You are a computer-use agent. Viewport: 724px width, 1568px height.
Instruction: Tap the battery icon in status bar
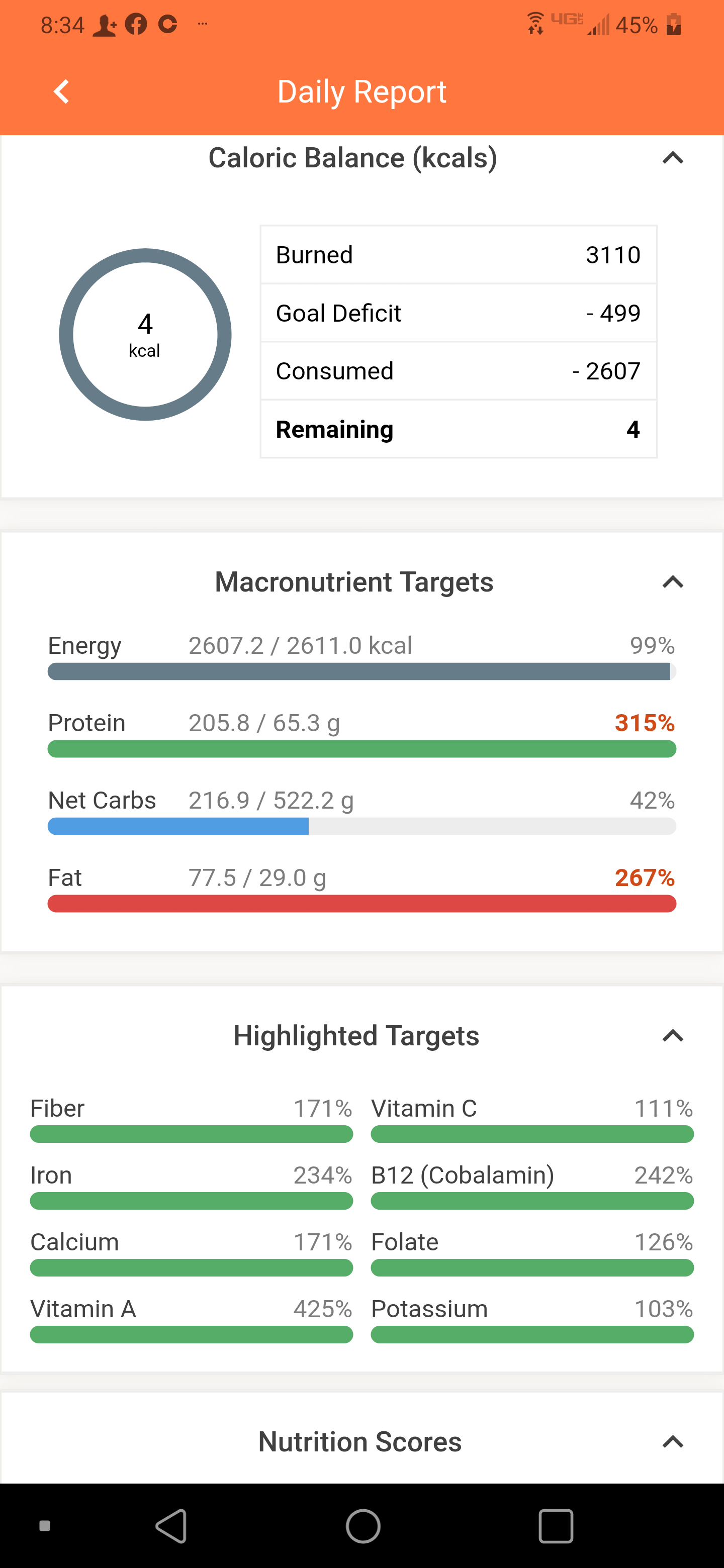[x=673, y=25]
